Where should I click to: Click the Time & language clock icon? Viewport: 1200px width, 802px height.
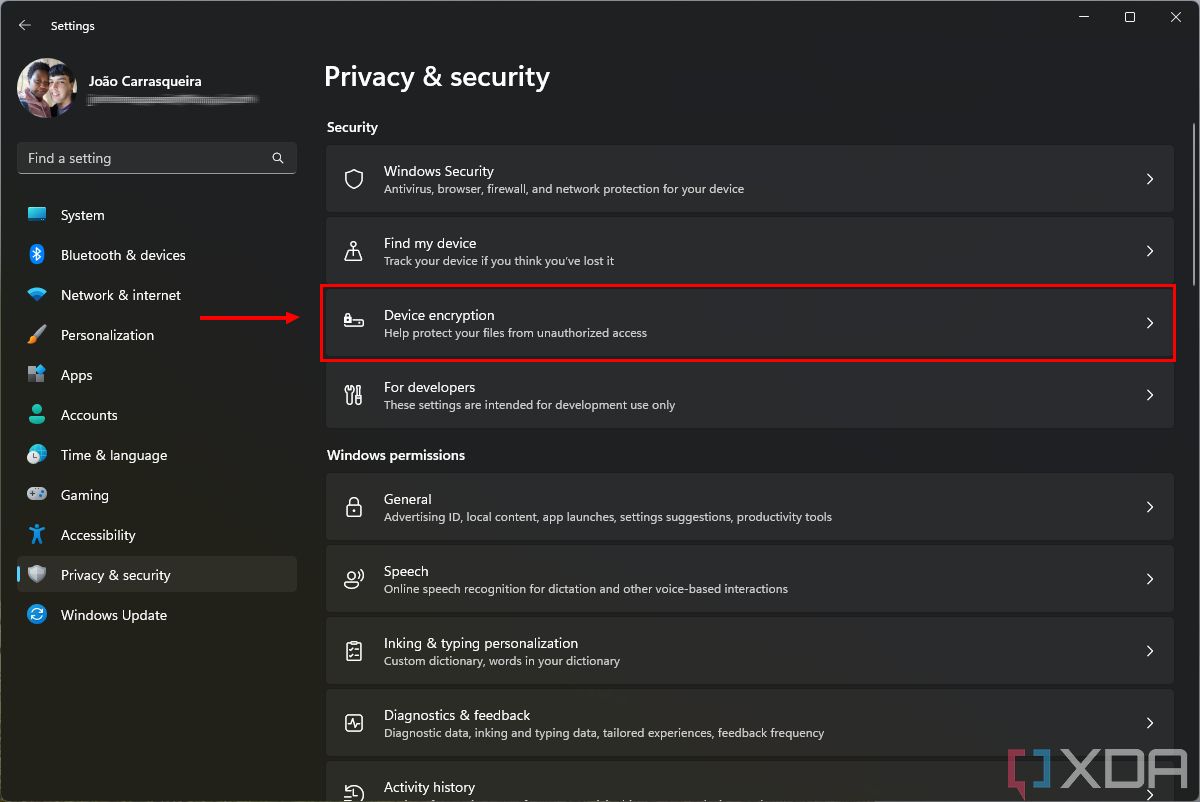[x=37, y=455]
